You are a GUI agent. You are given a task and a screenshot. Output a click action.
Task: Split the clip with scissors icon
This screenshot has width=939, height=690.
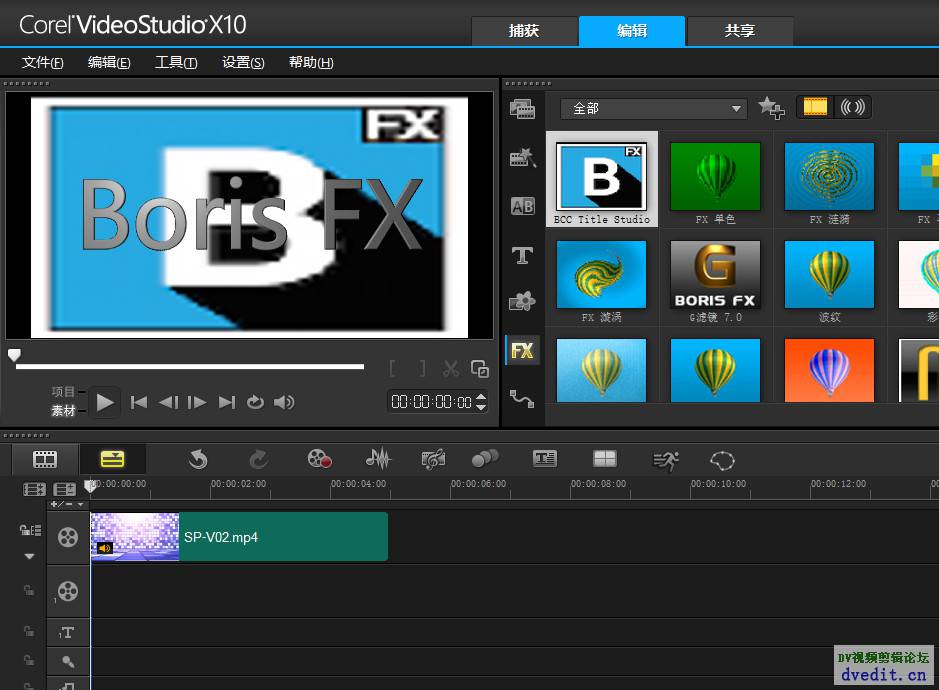pos(451,368)
